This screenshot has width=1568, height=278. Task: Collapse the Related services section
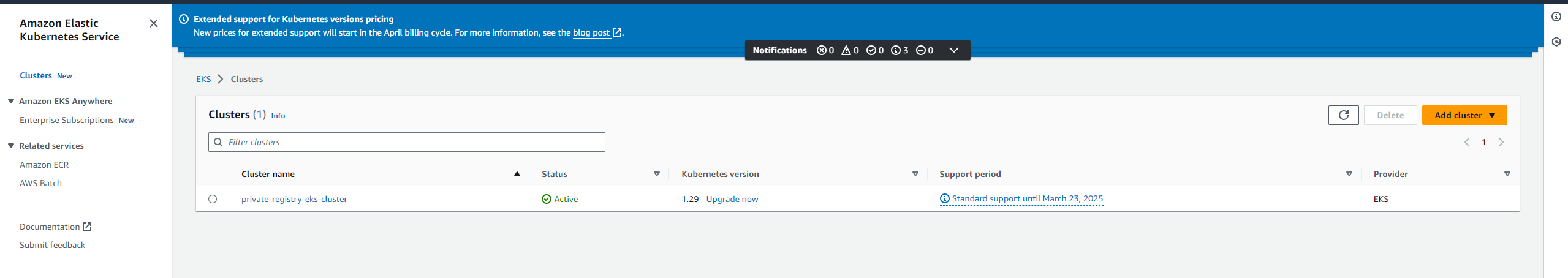(11, 146)
